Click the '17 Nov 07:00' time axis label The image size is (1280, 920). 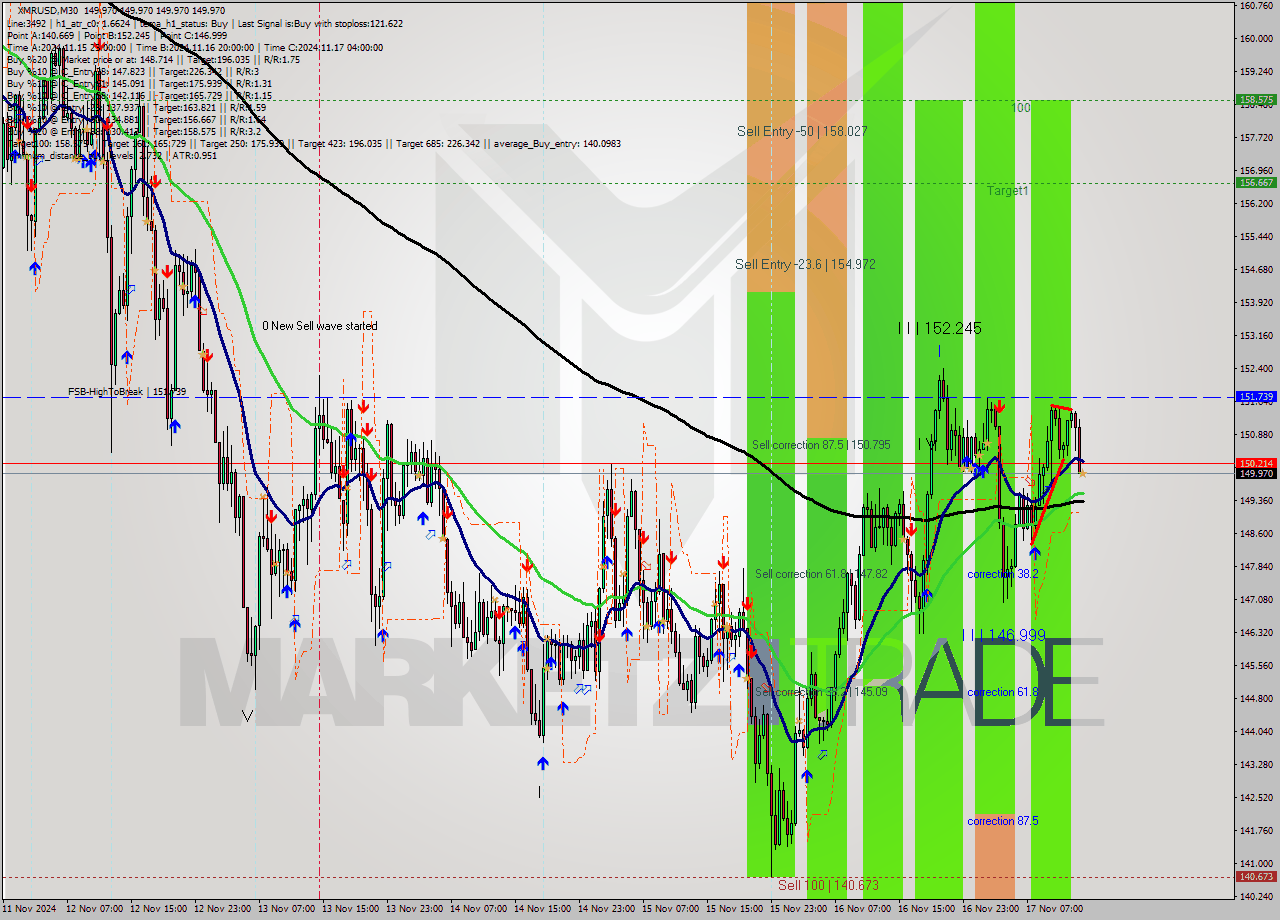pyautogui.click(x=1055, y=910)
